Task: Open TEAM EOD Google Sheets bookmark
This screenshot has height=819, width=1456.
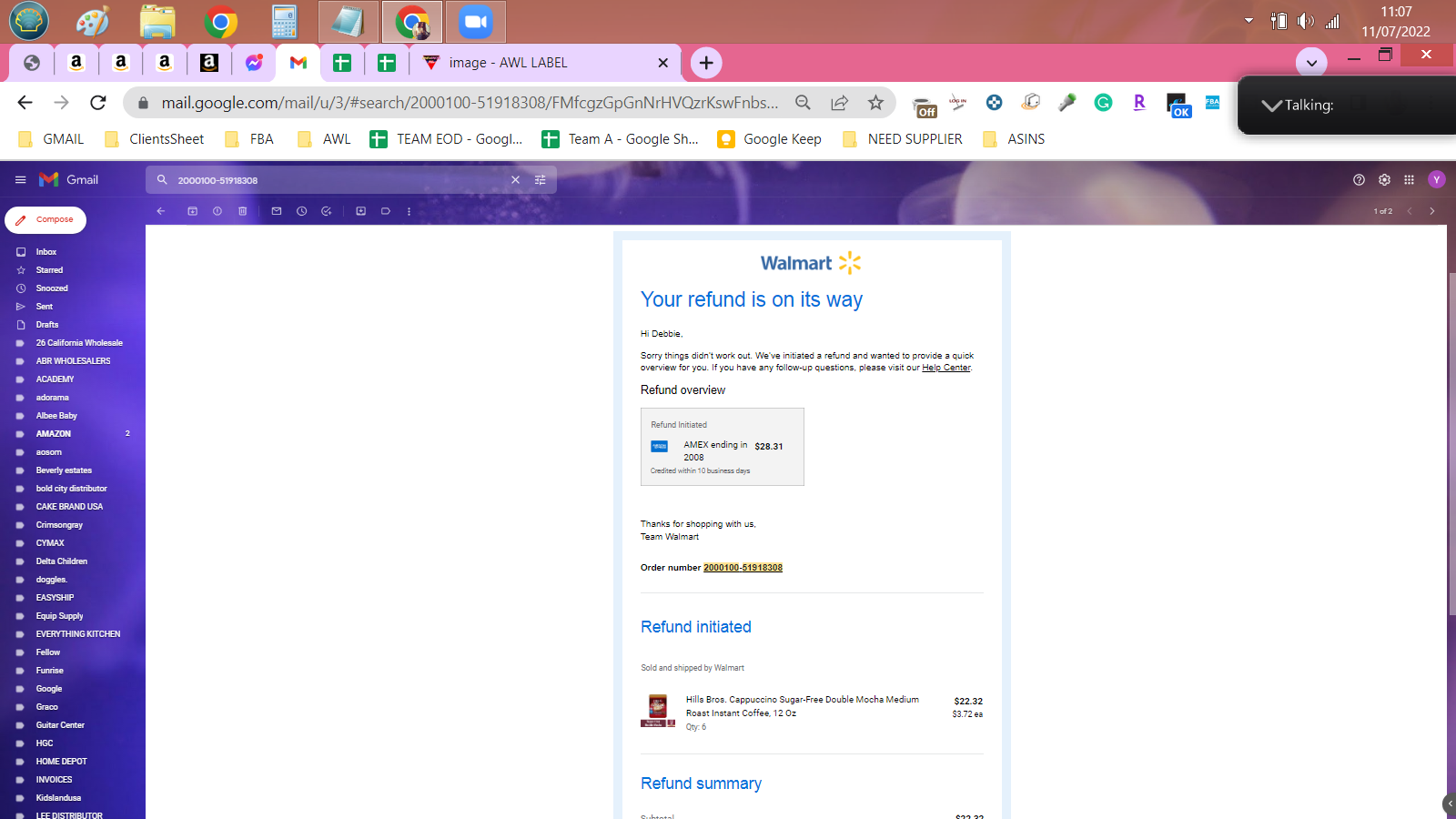Action: (446, 139)
